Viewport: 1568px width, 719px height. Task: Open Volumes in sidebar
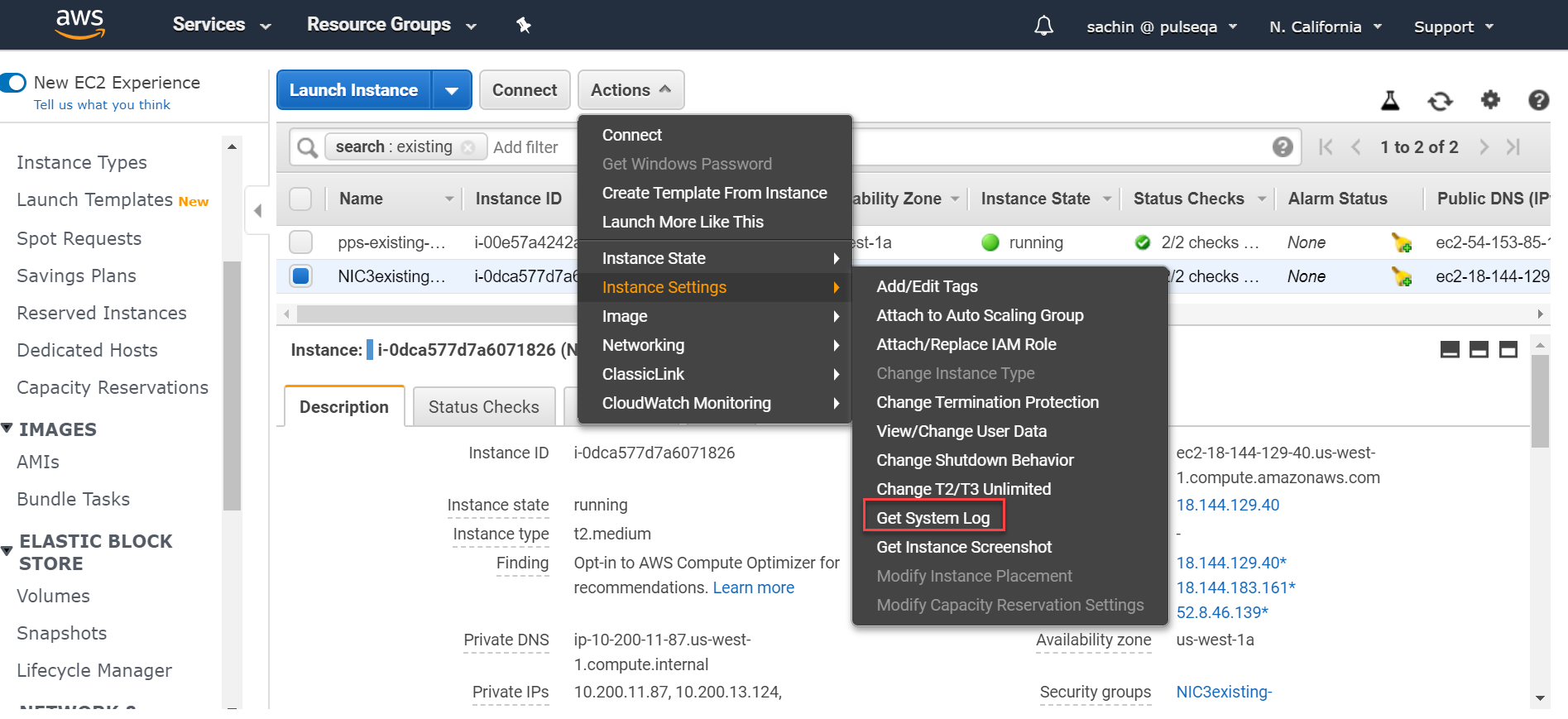click(x=53, y=596)
